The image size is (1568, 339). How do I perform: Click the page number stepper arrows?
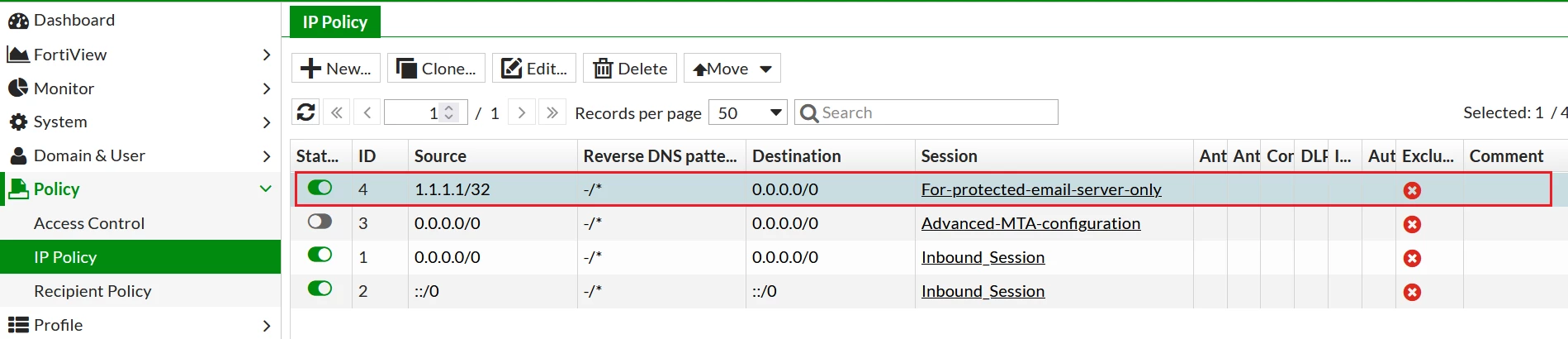449,112
